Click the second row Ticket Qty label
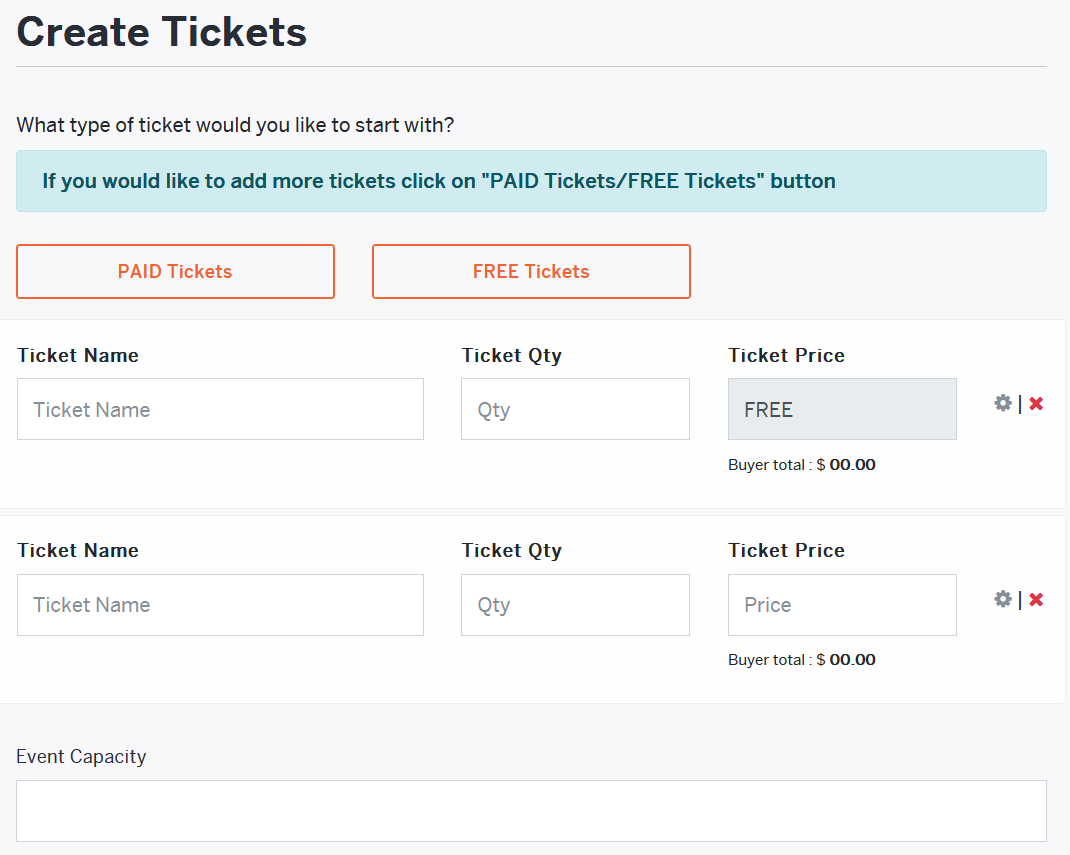Image resolution: width=1070 pixels, height=855 pixels. (x=512, y=551)
